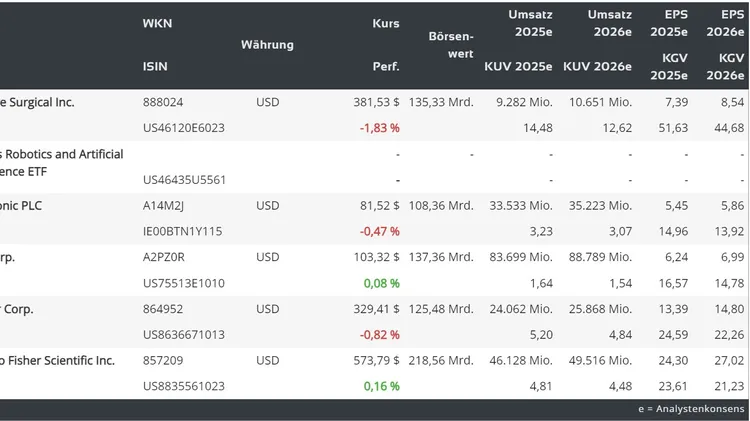Click market cap 125,48 Mrd.
The image size is (750, 421).
tap(441, 309)
